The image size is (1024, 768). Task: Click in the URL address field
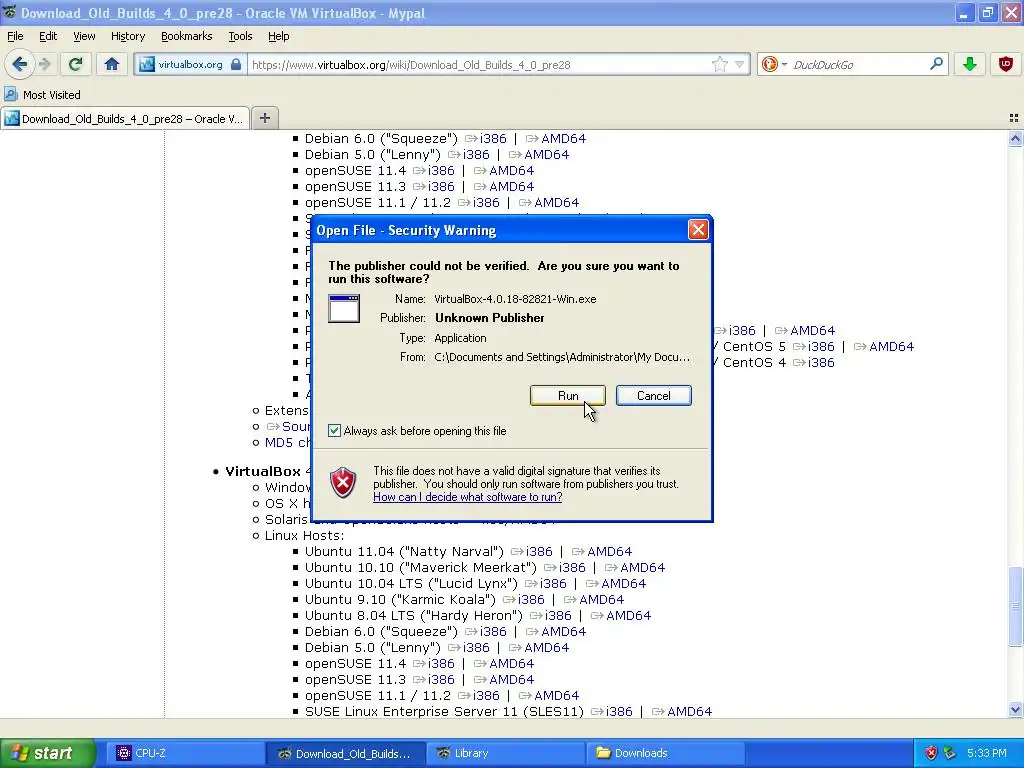(x=480, y=65)
